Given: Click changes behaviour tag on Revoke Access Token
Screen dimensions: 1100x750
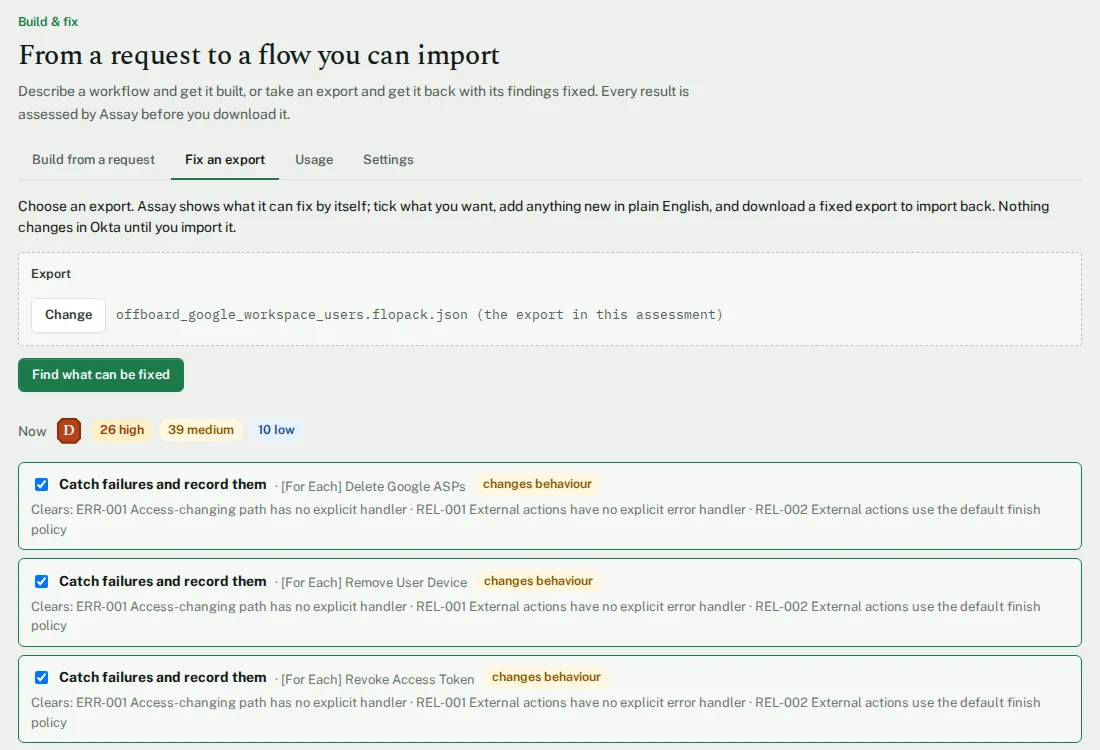Looking at the screenshot, I should pos(546,677).
